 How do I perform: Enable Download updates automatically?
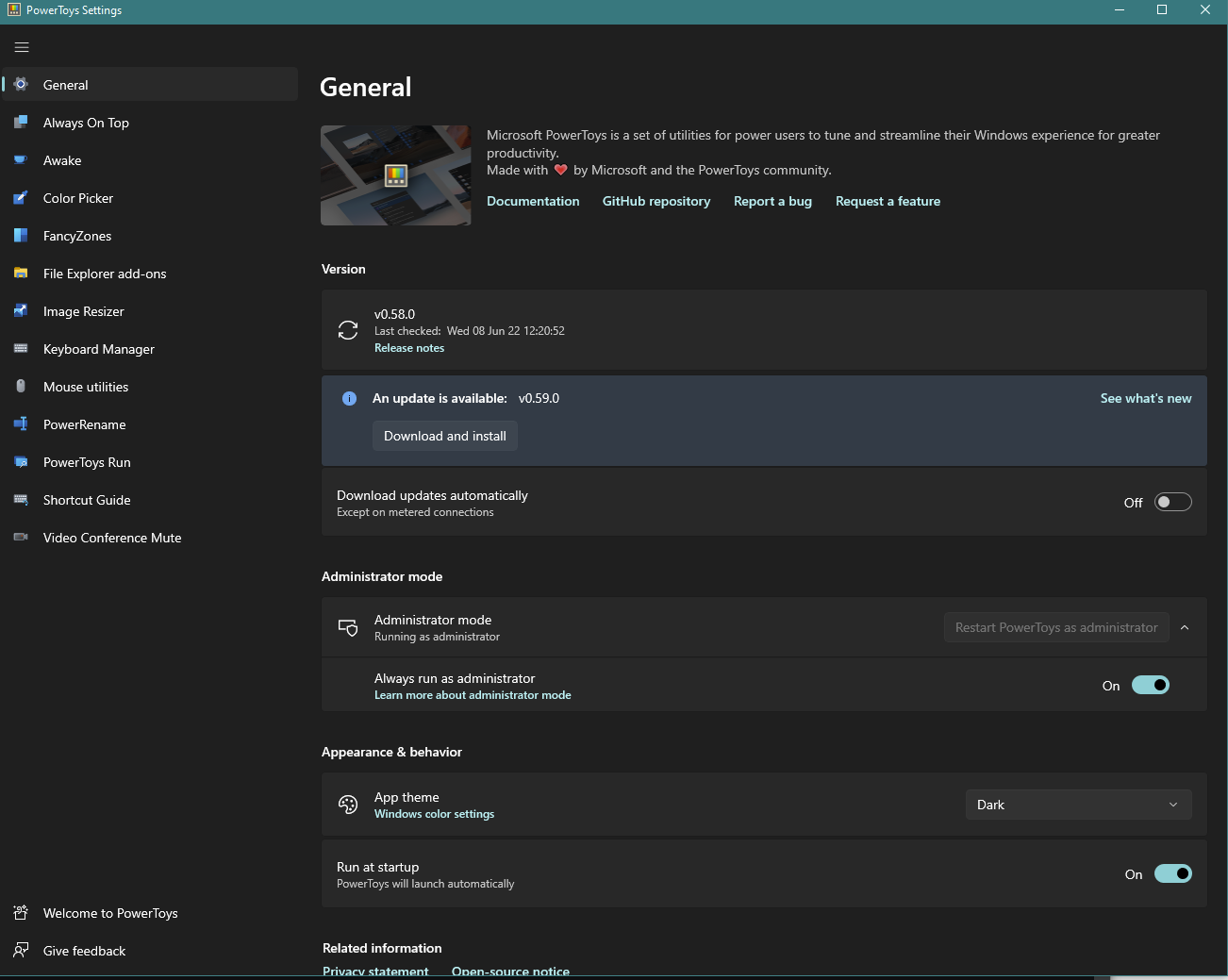[x=1172, y=501]
